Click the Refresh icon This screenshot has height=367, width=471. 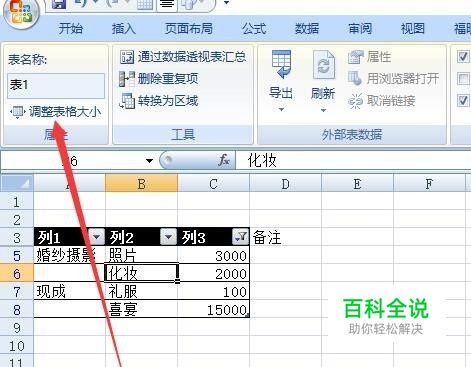tap(323, 65)
